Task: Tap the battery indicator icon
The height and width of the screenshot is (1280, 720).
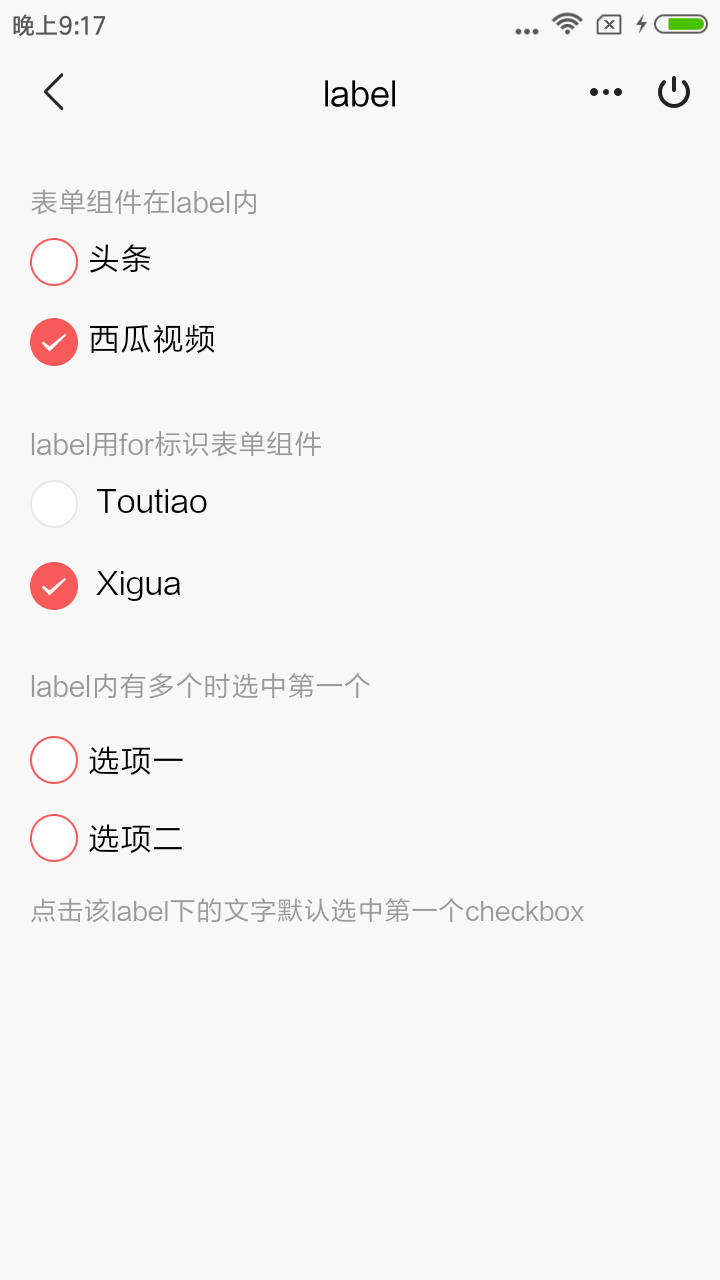Action: tap(681, 24)
